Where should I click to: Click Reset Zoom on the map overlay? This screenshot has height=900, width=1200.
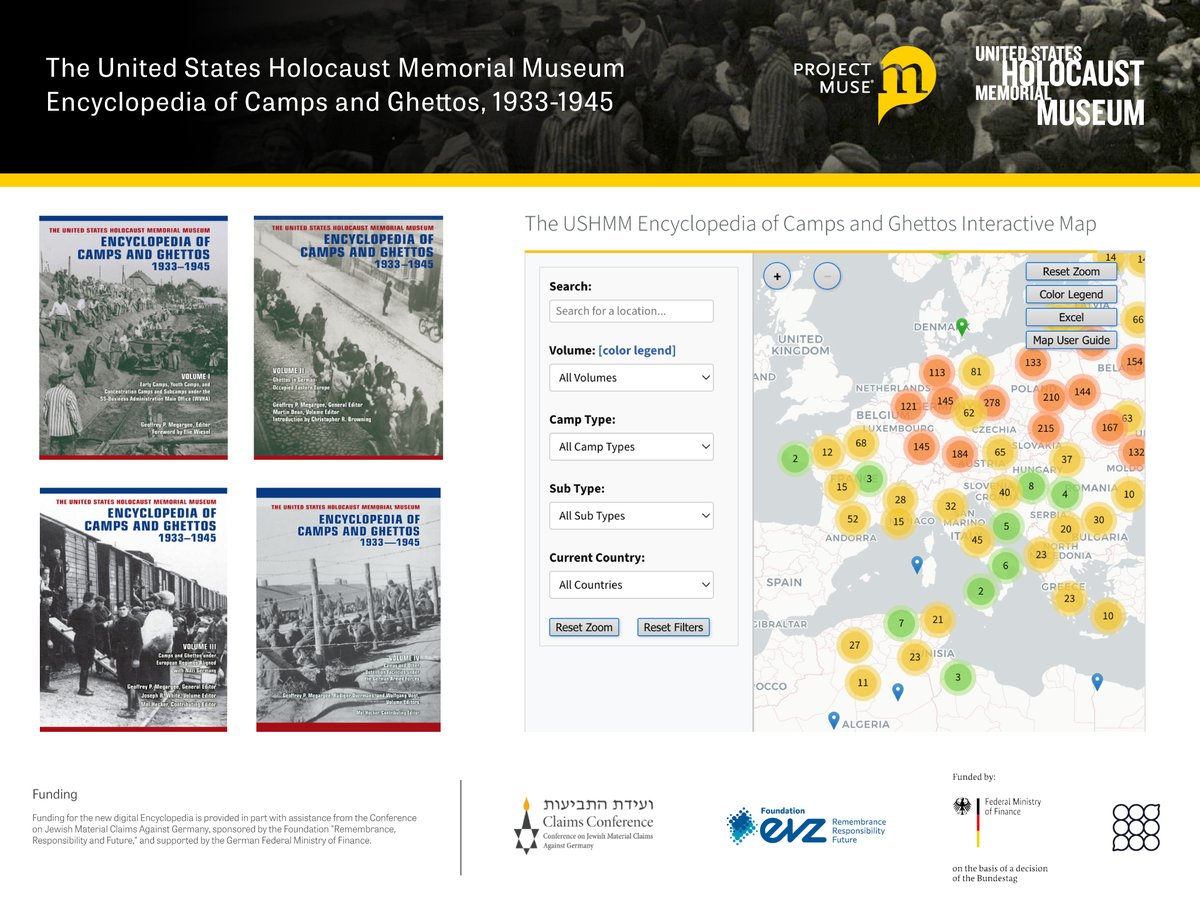pos(1071,271)
